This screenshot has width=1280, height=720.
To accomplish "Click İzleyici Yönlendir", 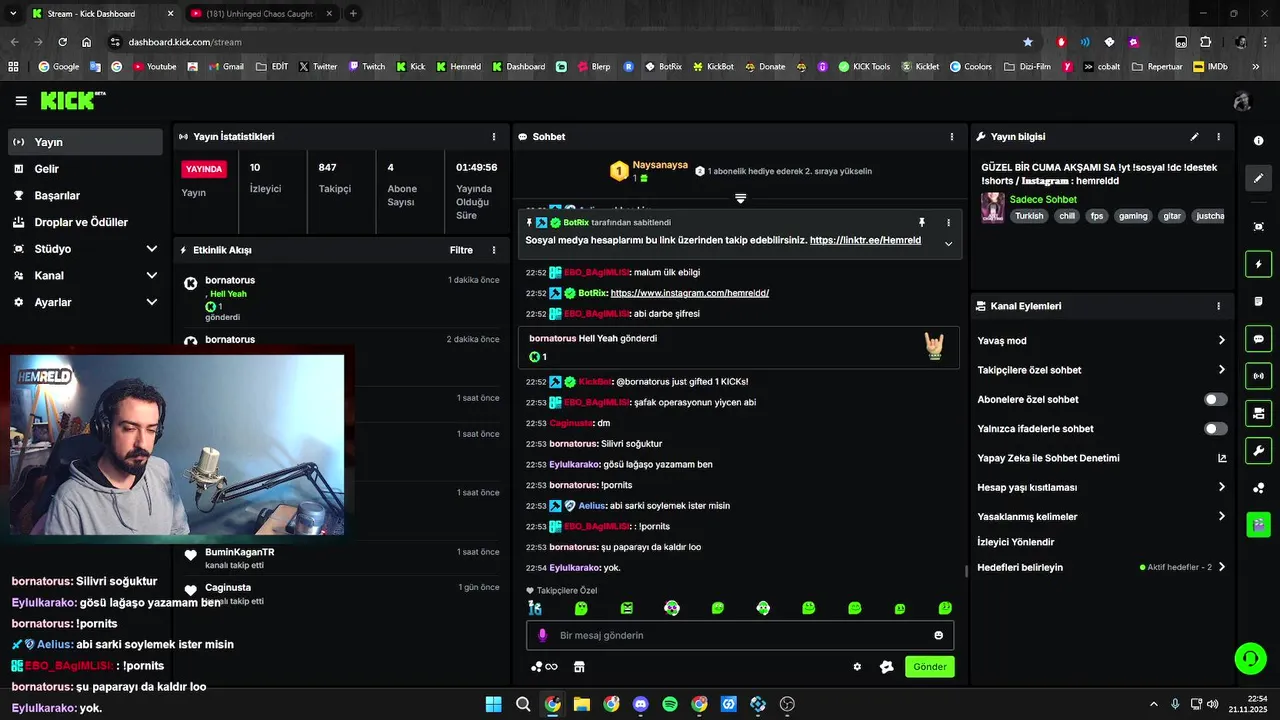I will pos(1015,542).
